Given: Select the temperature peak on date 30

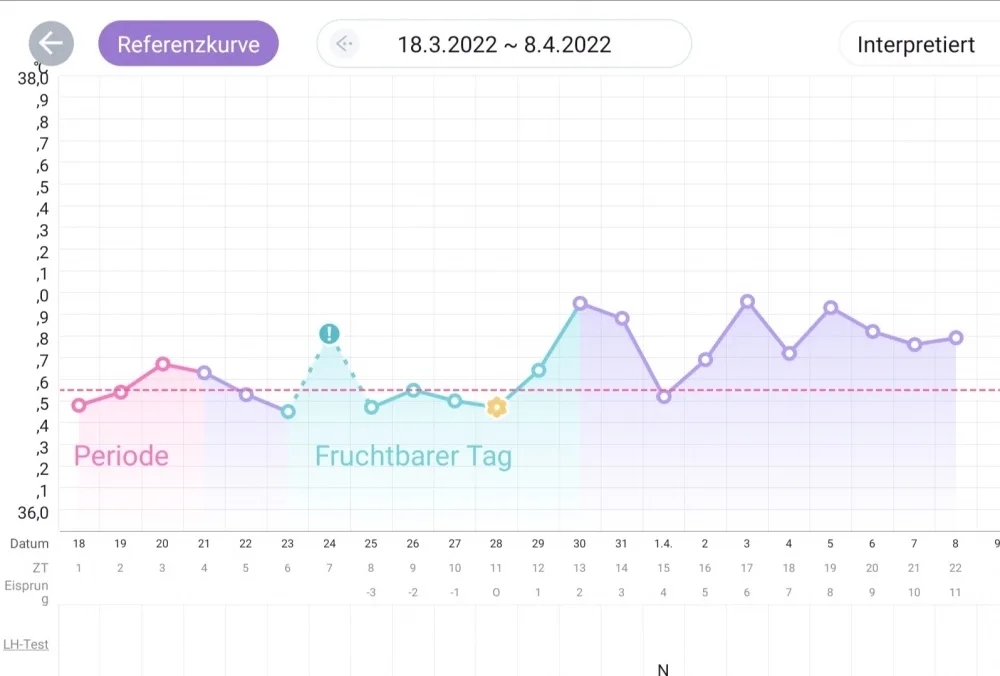Looking at the screenshot, I should (x=580, y=303).
